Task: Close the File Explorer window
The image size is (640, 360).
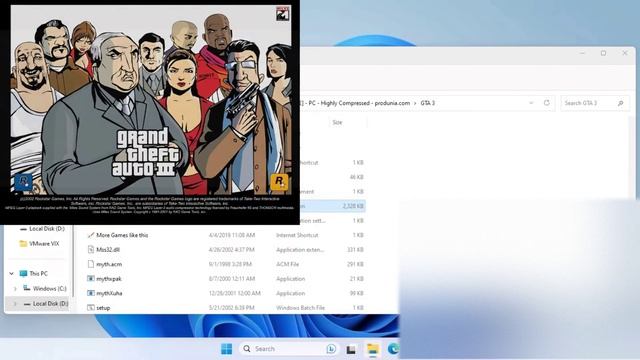Action: [624, 53]
